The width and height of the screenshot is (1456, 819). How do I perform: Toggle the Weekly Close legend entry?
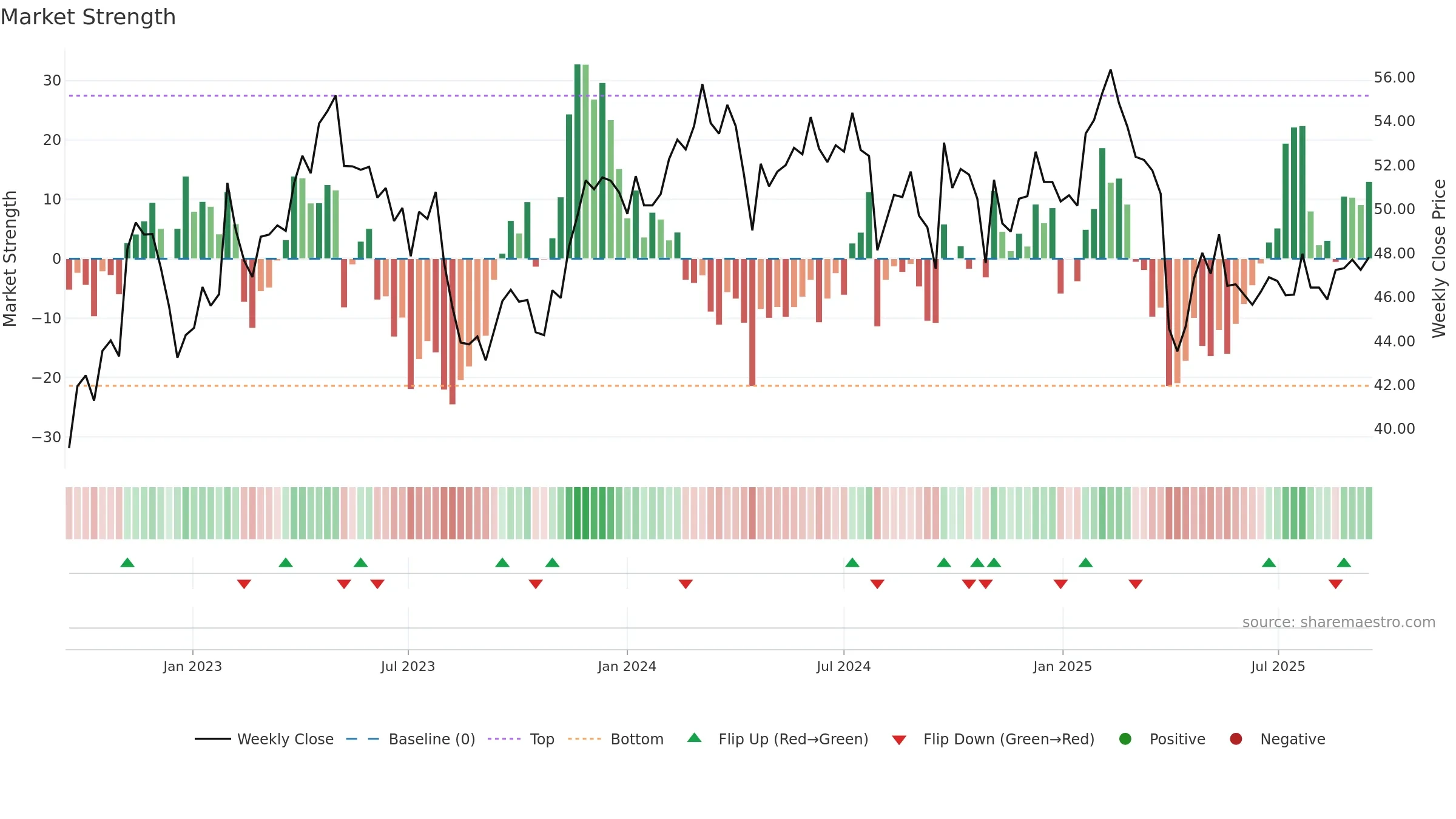pyautogui.click(x=264, y=739)
